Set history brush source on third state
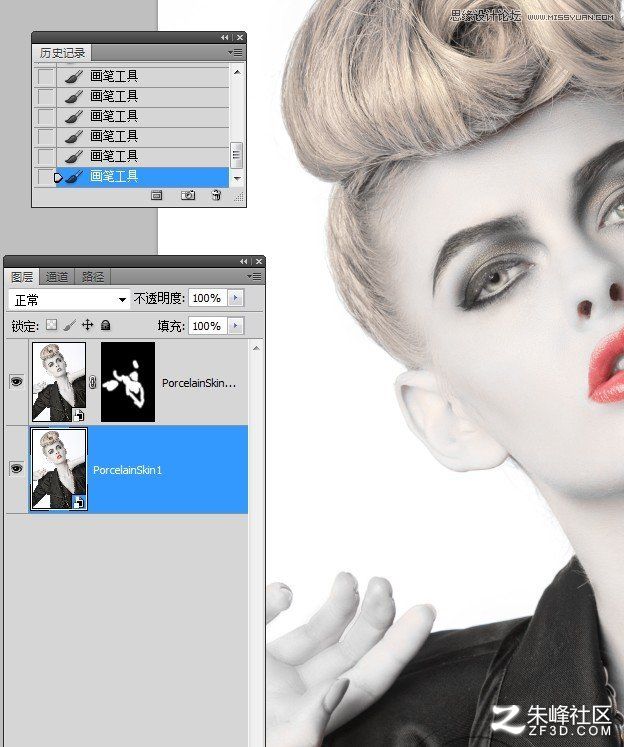This screenshot has width=624, height=747. click(46, 116)
